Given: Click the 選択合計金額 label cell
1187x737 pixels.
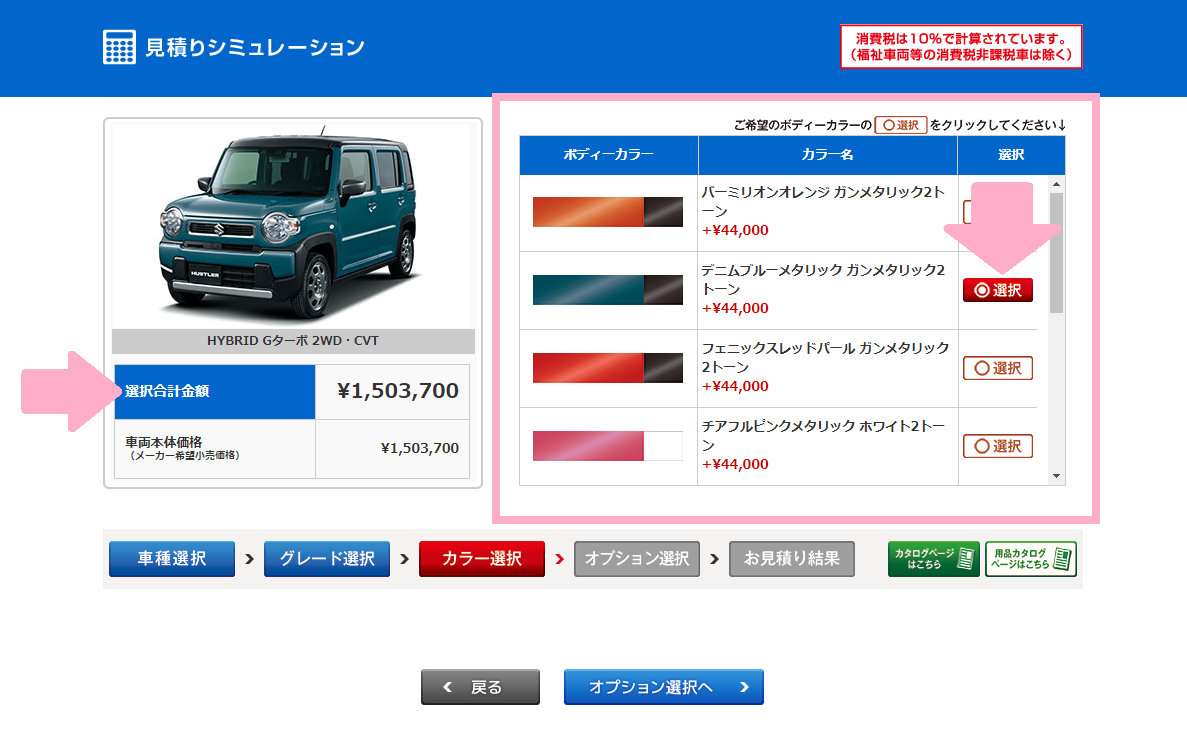Looking at the screenshot, I should pyautogui.click(x=215, y=392).
